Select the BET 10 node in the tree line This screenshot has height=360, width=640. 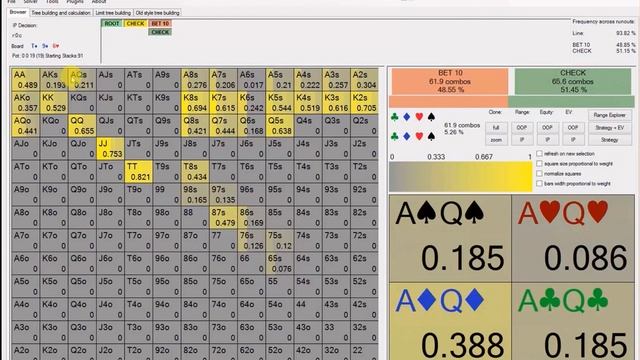[160, 24]
